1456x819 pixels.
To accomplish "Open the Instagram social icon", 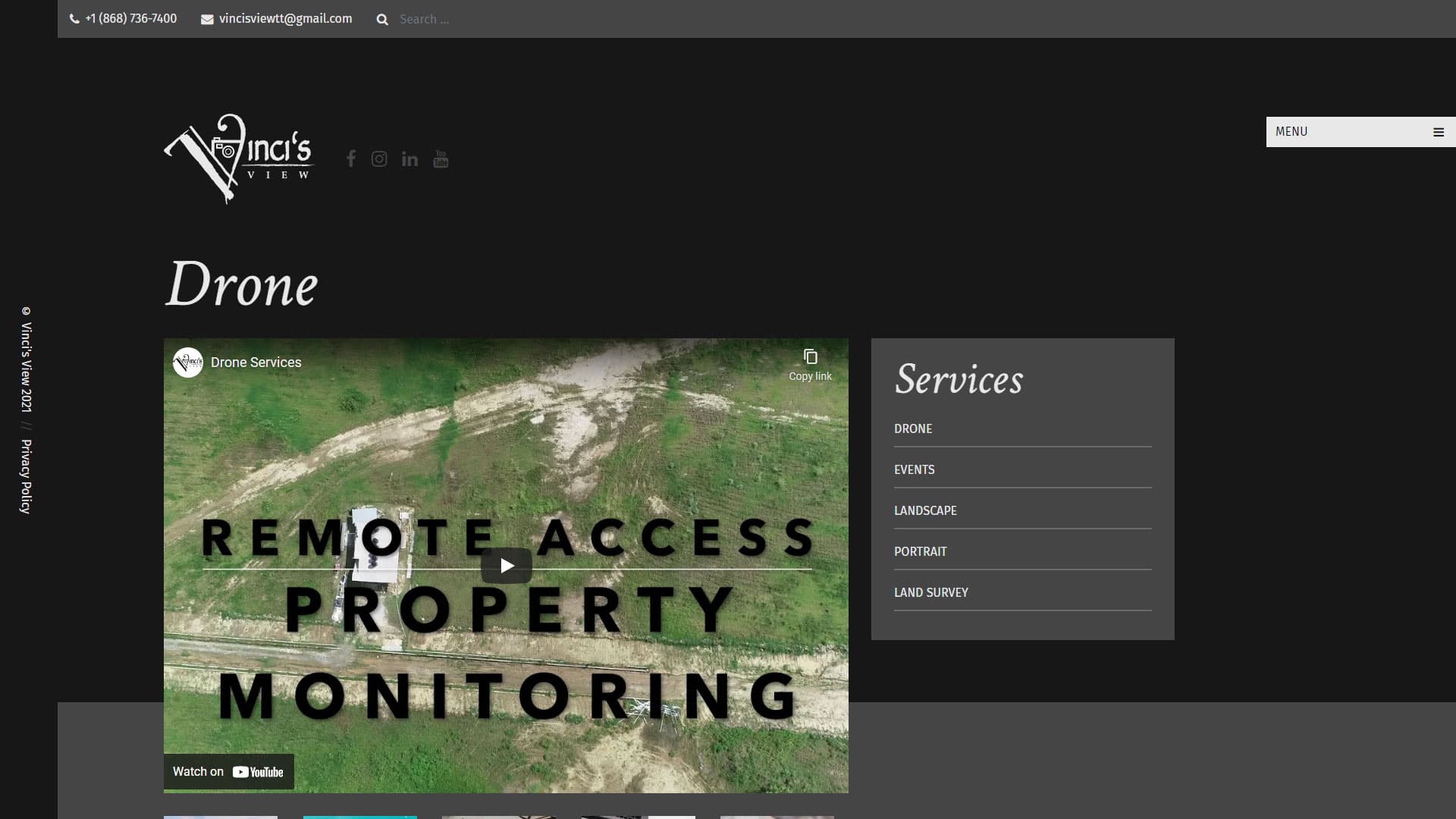I will [x=379, y=158].
